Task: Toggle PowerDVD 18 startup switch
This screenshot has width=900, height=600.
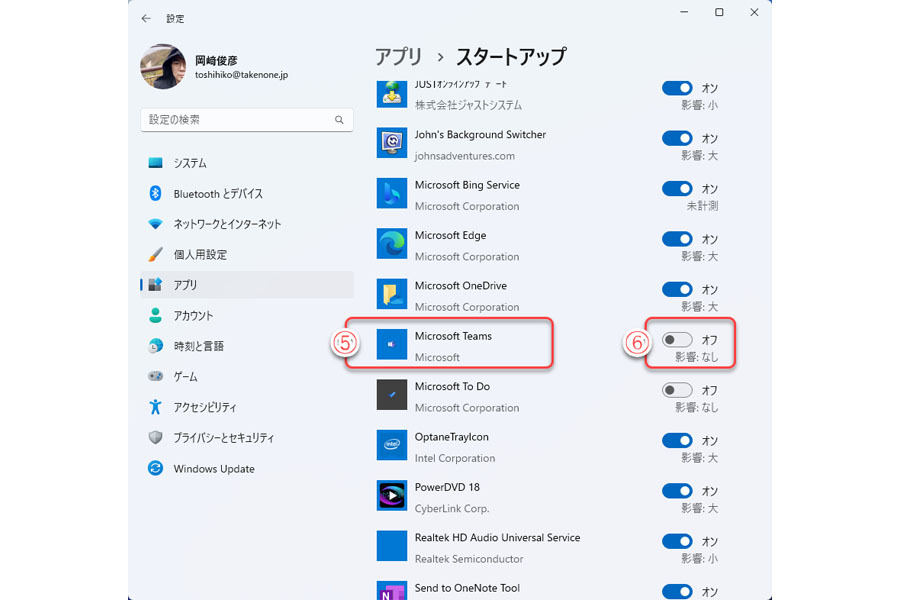Action: pos(677,491)
